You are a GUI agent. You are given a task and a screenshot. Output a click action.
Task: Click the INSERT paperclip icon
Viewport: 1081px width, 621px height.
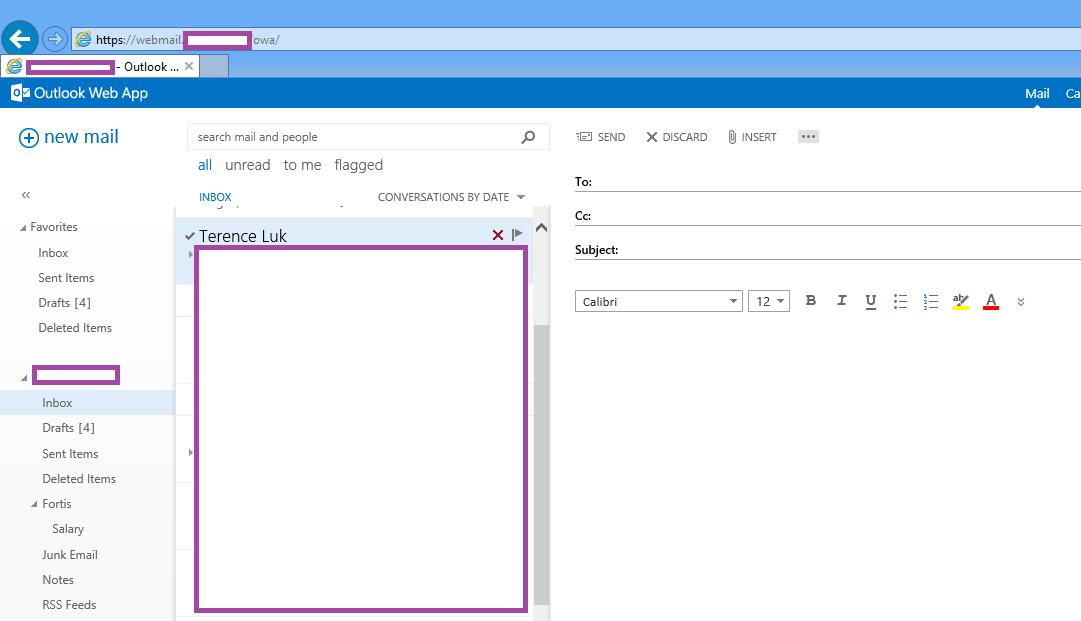732,137
